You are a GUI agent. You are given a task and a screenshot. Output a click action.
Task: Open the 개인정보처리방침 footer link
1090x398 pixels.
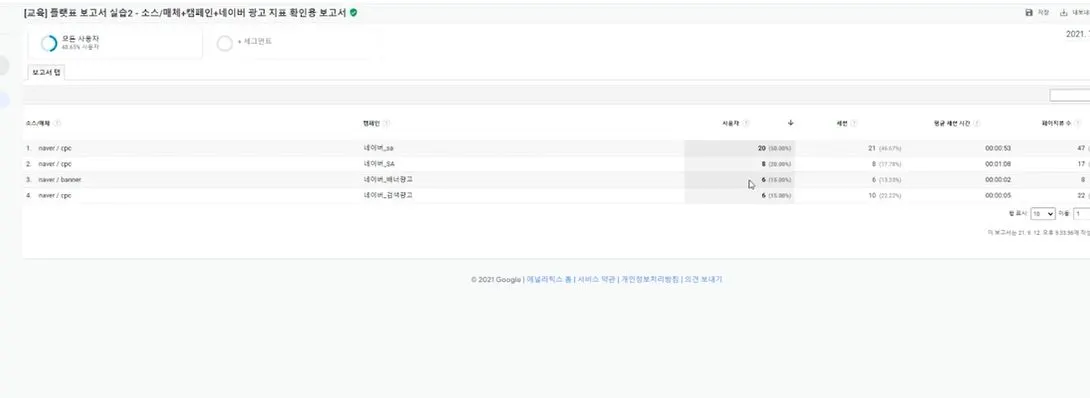[x=649, y=279]
